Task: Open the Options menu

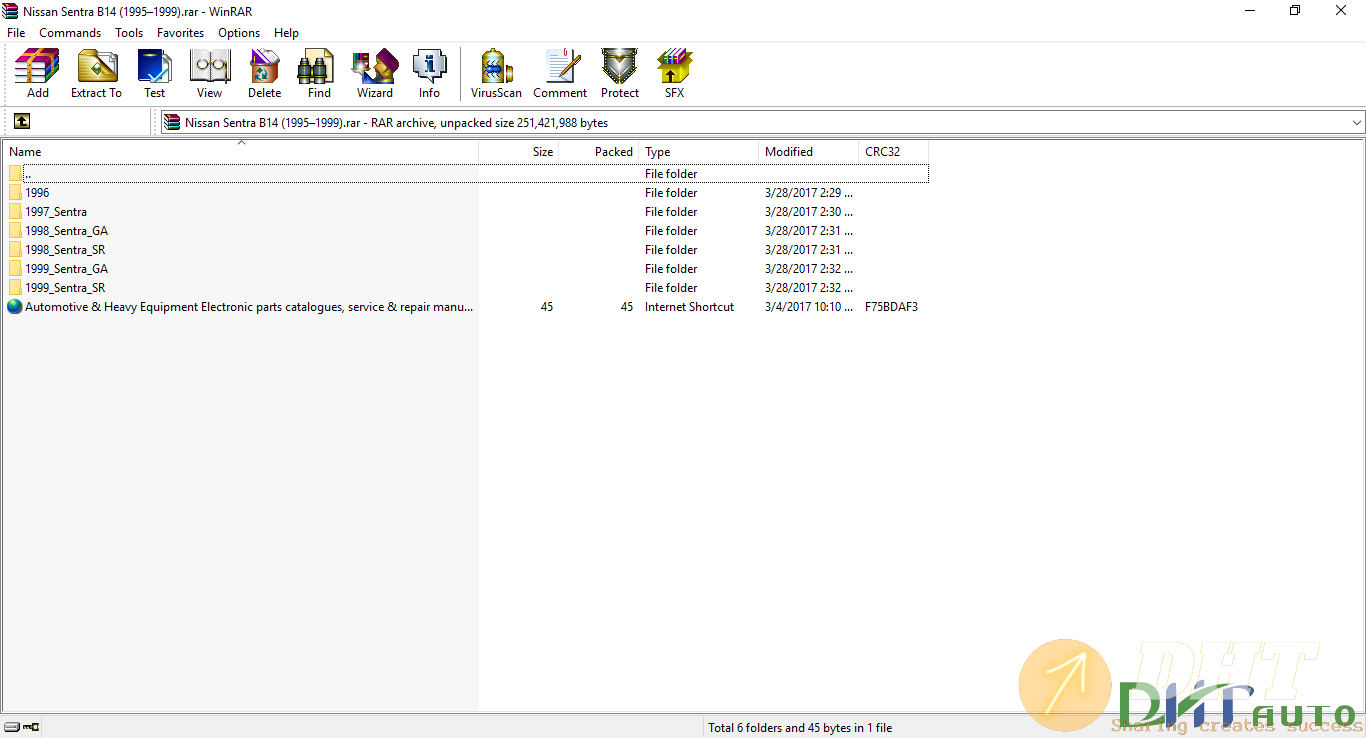Action: [239, 33]
